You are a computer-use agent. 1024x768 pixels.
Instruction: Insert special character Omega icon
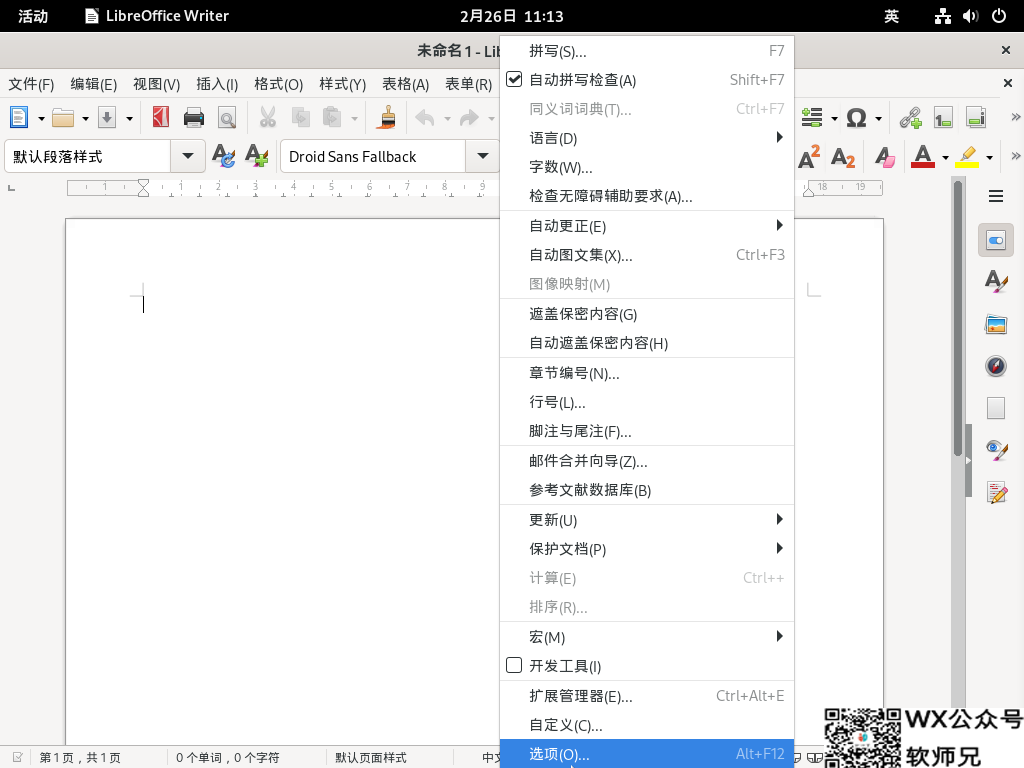tap(856, 118)
